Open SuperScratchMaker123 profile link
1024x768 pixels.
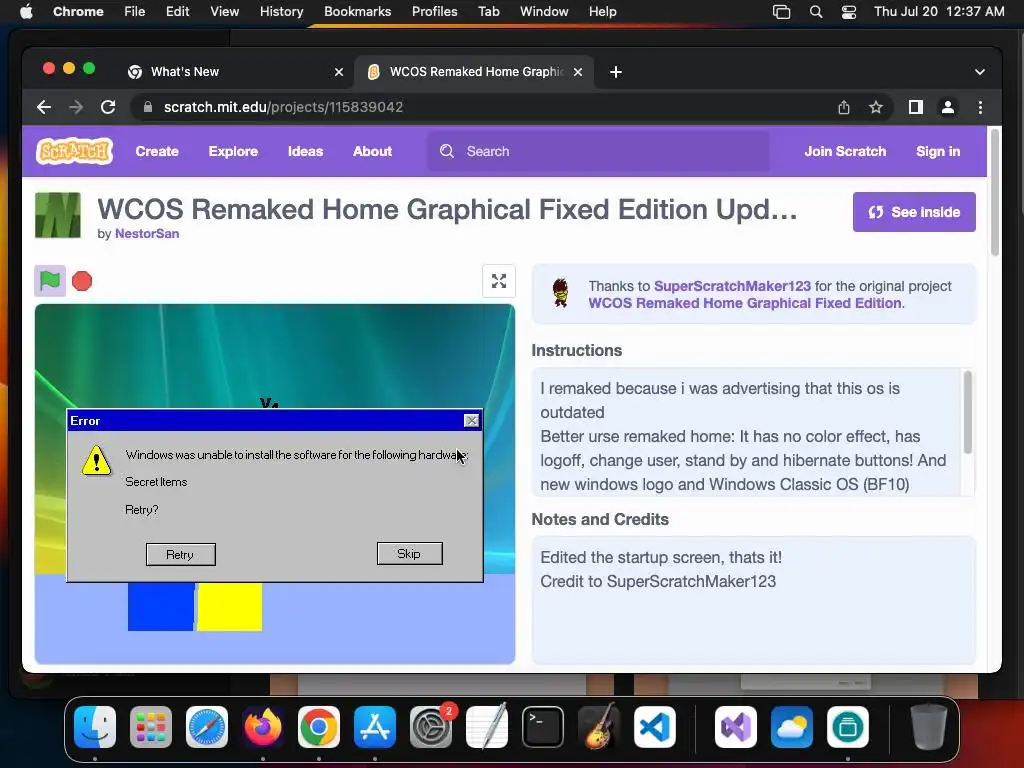(732, 286)
